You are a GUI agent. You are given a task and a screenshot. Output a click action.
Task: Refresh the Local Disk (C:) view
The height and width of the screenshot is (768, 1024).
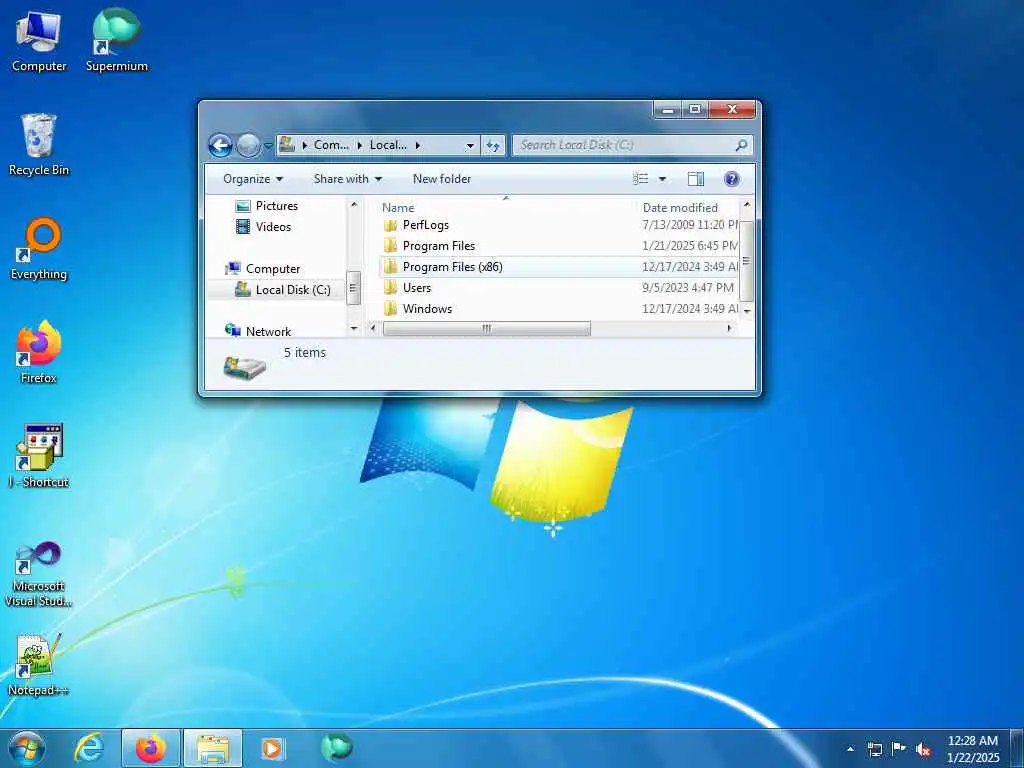(x=493, y=145)
